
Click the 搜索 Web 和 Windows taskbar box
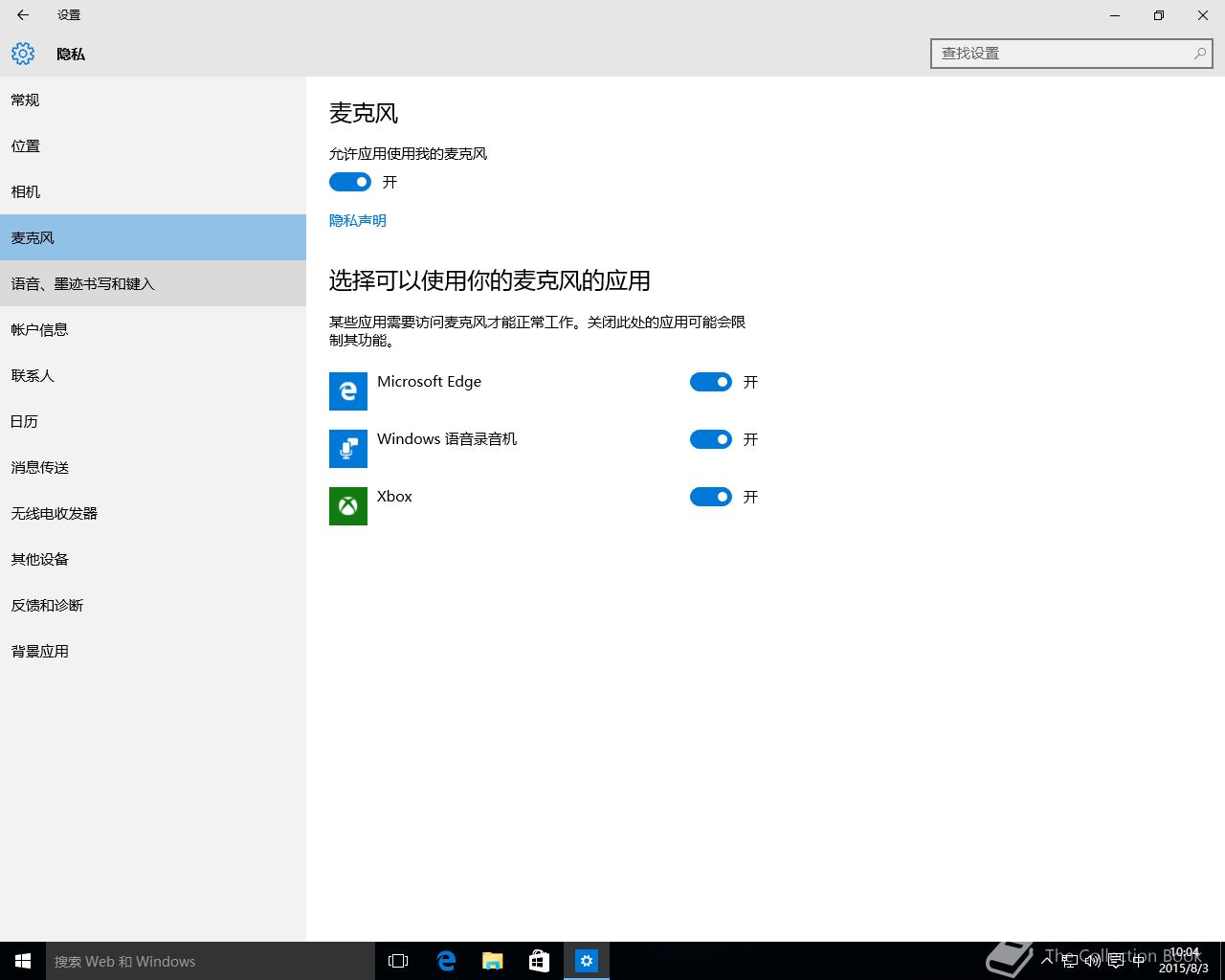click(x=211, y=961)
